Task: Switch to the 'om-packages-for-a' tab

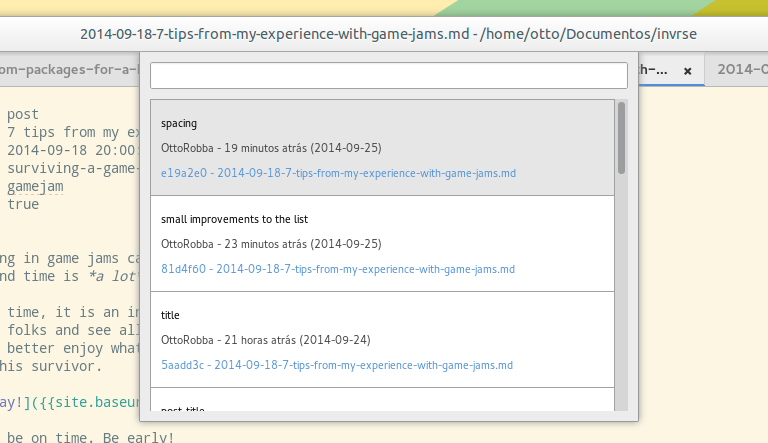Action: coord(70,69)
